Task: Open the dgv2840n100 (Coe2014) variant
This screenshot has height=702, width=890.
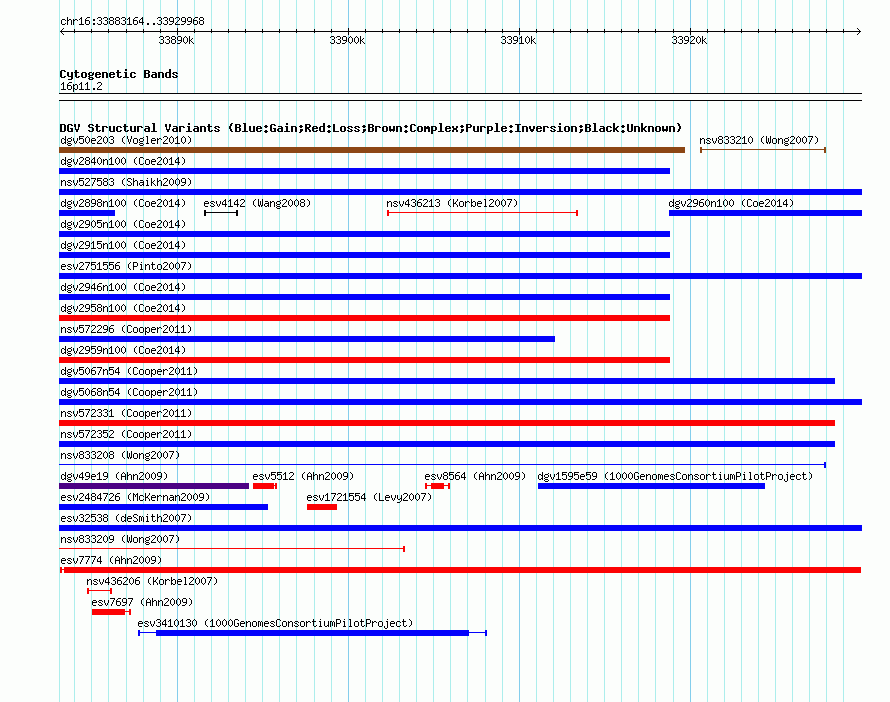Action: (x=364, y=171)
